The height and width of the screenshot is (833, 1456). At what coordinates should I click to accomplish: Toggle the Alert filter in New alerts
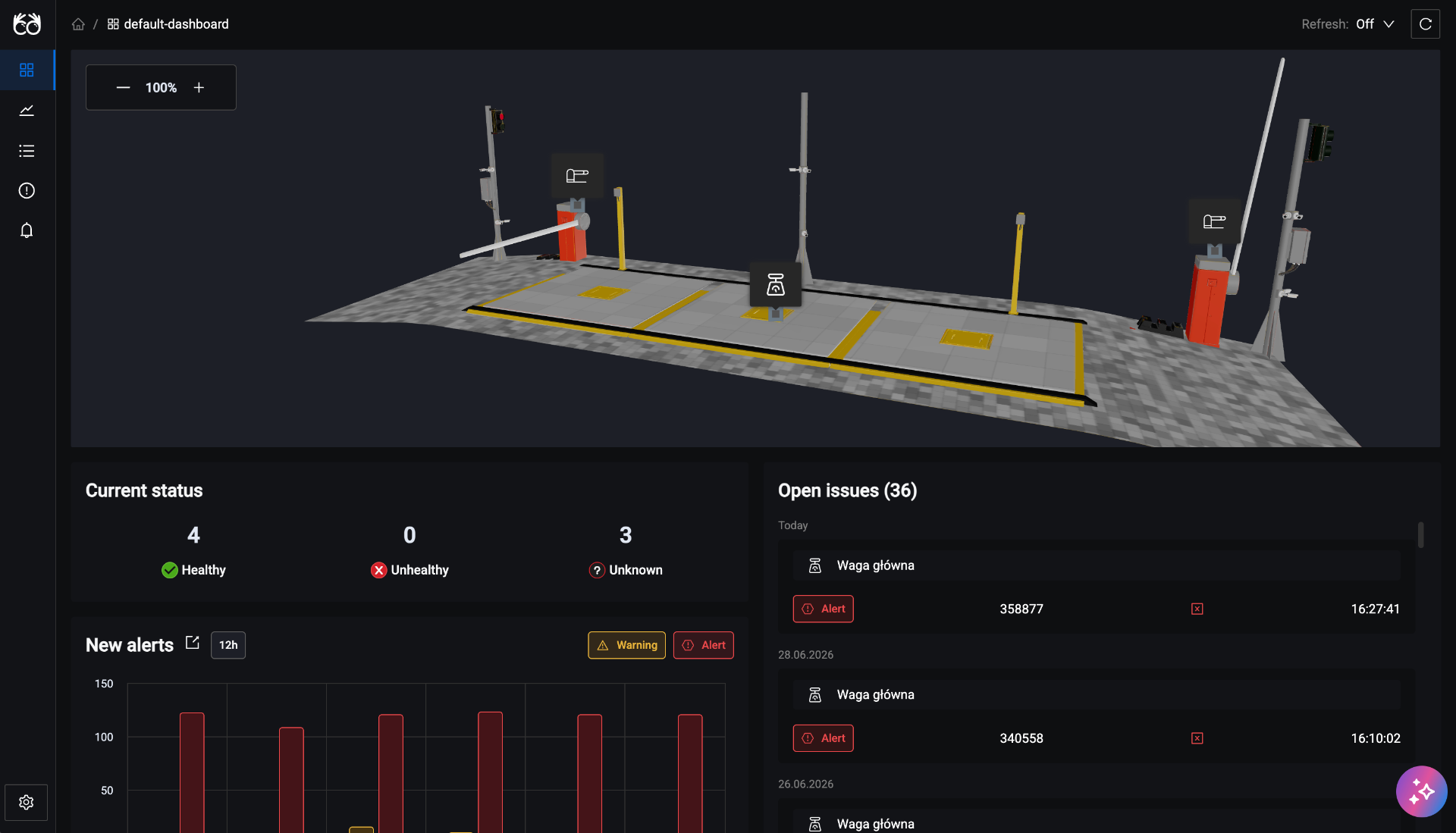tap(704, 645)
